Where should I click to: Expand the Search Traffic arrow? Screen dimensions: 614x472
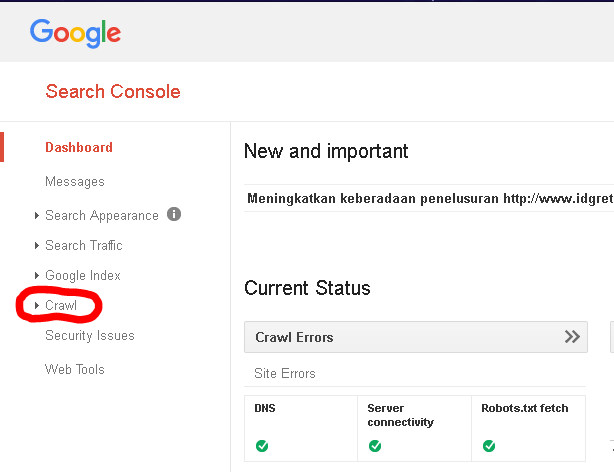[37, 246]
